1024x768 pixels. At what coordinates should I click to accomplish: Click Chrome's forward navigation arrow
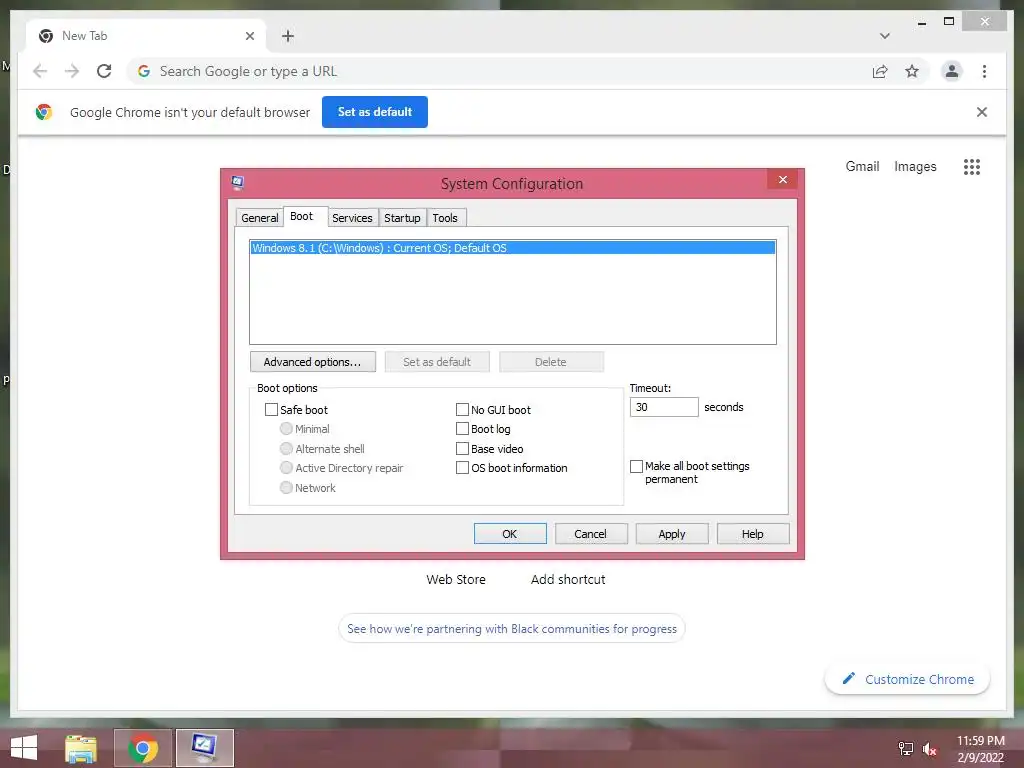point(72,71)
